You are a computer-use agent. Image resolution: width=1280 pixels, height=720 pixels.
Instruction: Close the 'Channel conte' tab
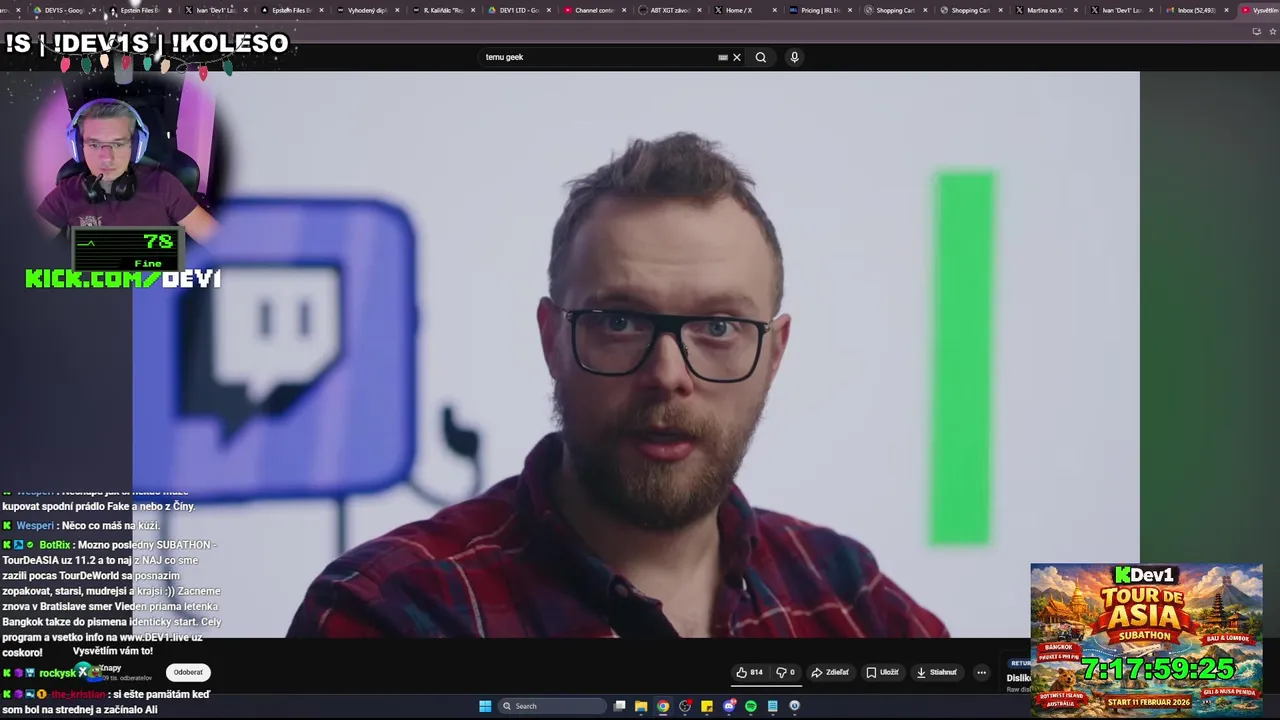[625, 10]
